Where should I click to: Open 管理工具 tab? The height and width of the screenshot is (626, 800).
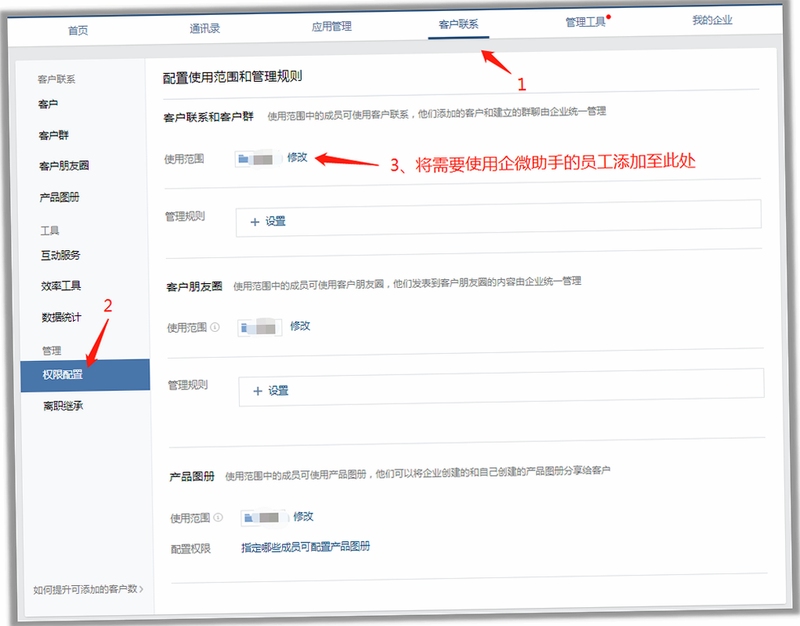point(585,22)
